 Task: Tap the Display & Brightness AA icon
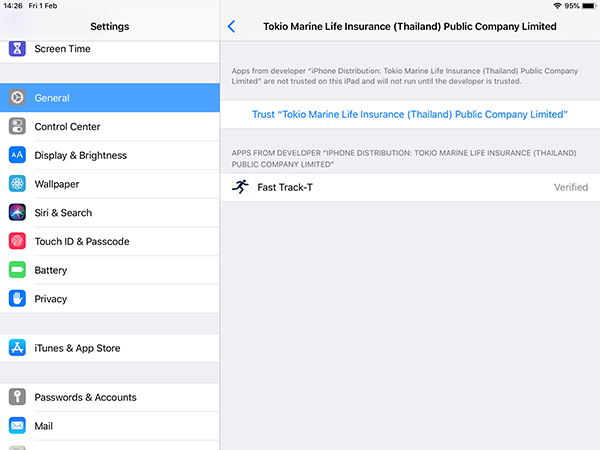point(17,155)
